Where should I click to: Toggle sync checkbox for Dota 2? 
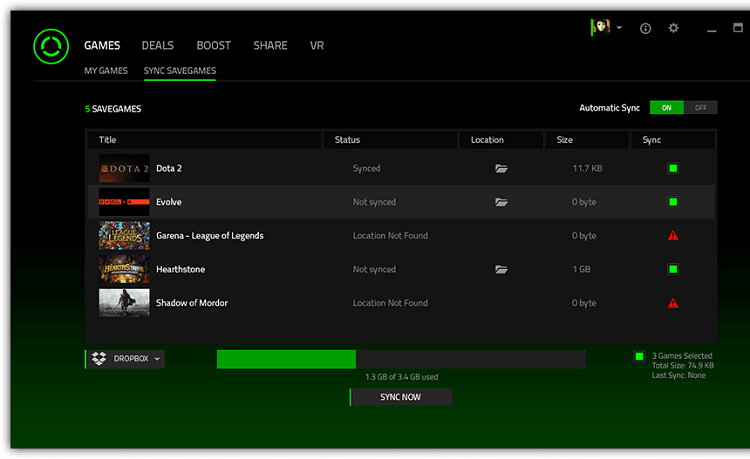tap(673, 168)
